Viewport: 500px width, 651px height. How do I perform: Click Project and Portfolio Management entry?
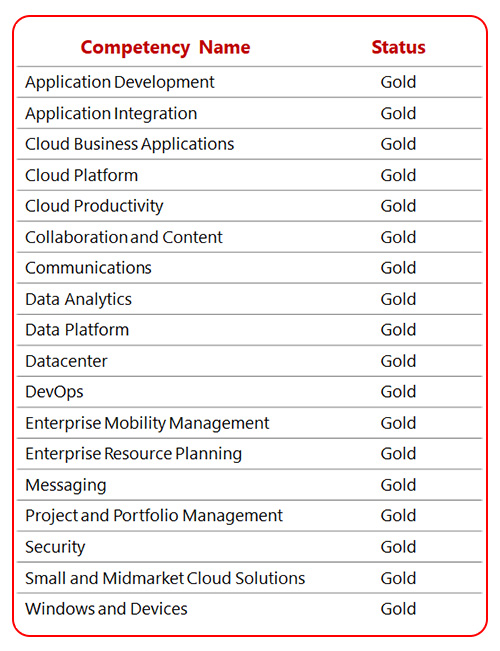(154, 516)
